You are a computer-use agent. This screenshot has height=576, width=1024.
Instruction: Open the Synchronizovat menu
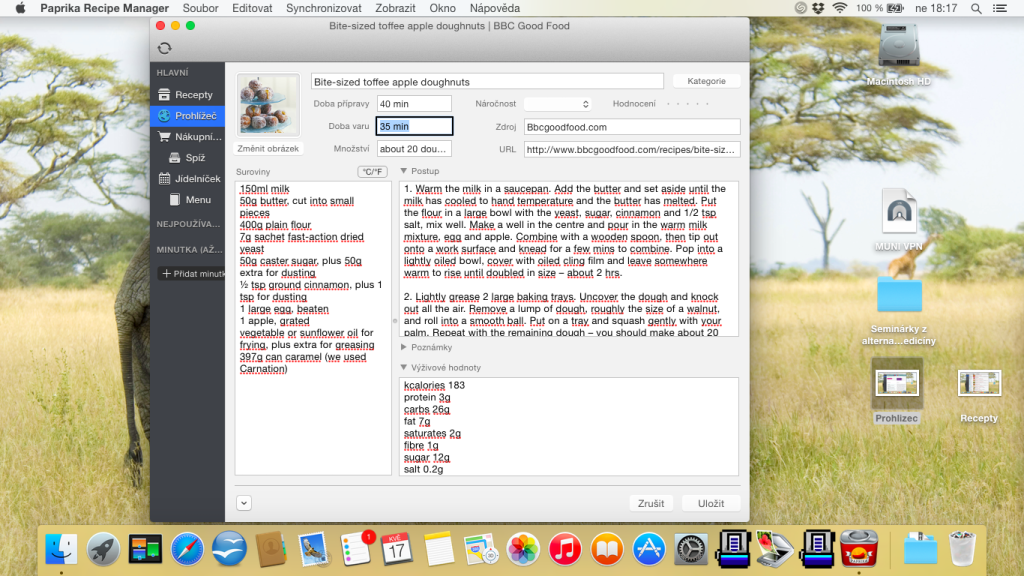pyautogui.click(x=323, y=8)
